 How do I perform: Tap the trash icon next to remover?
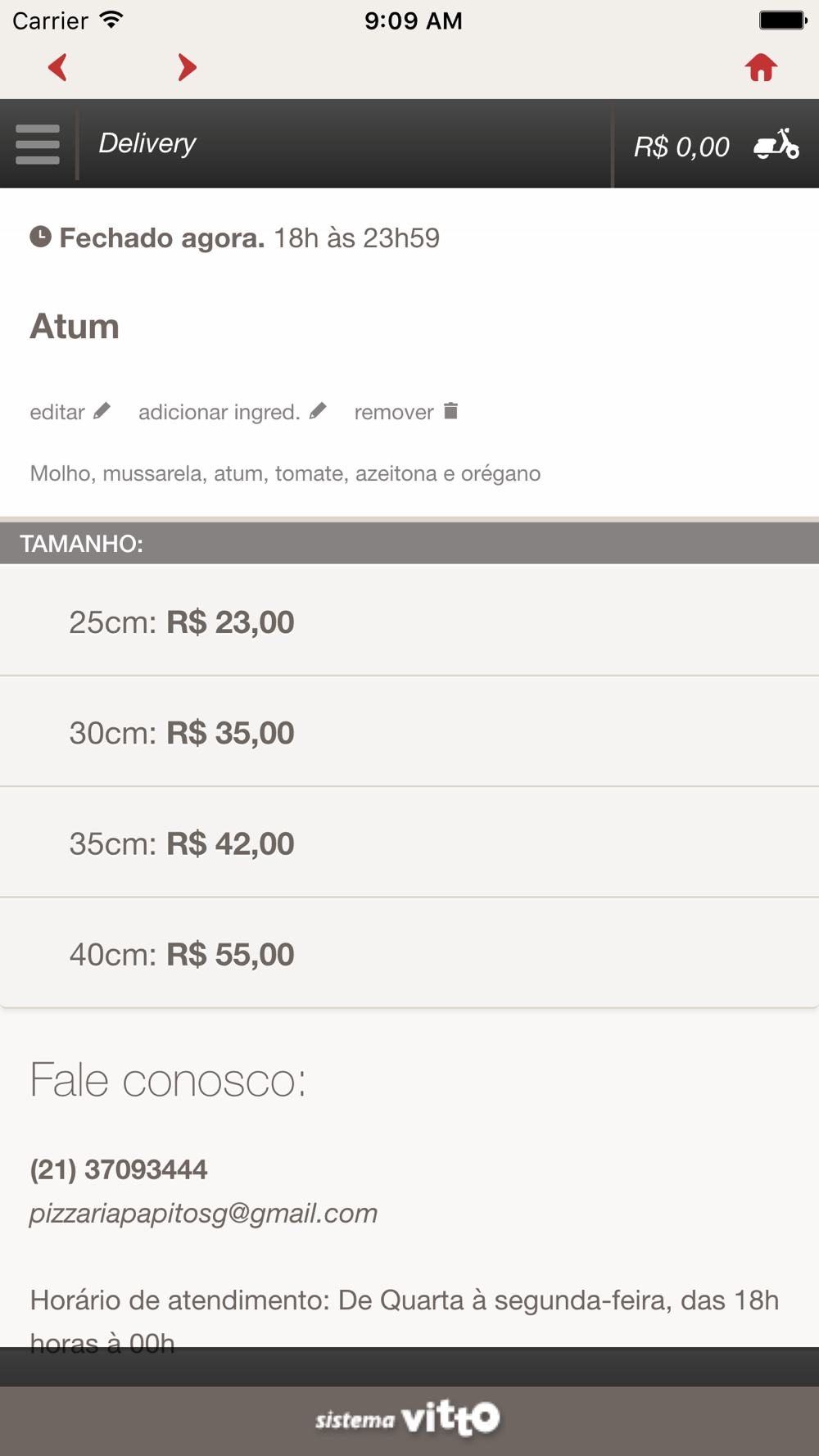[450, 410]
